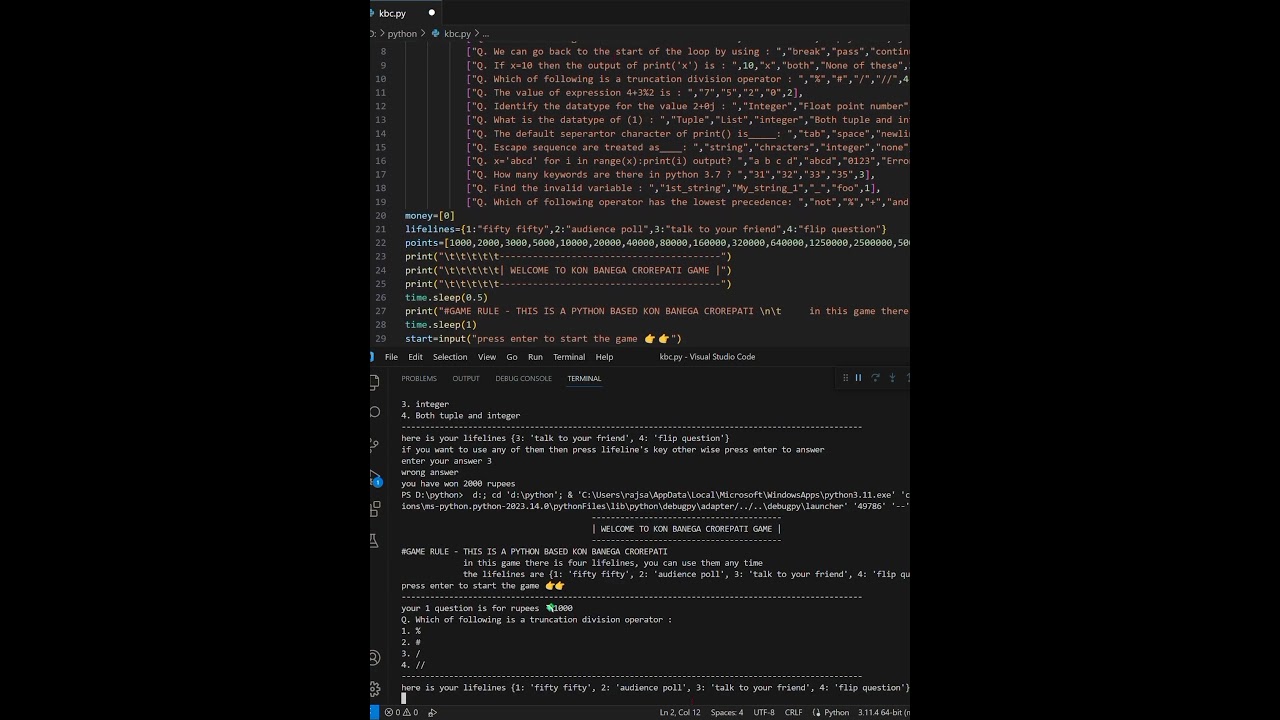Open the Extensions view
Viewport: 1280px width, 720px height.
pos(375,508)
